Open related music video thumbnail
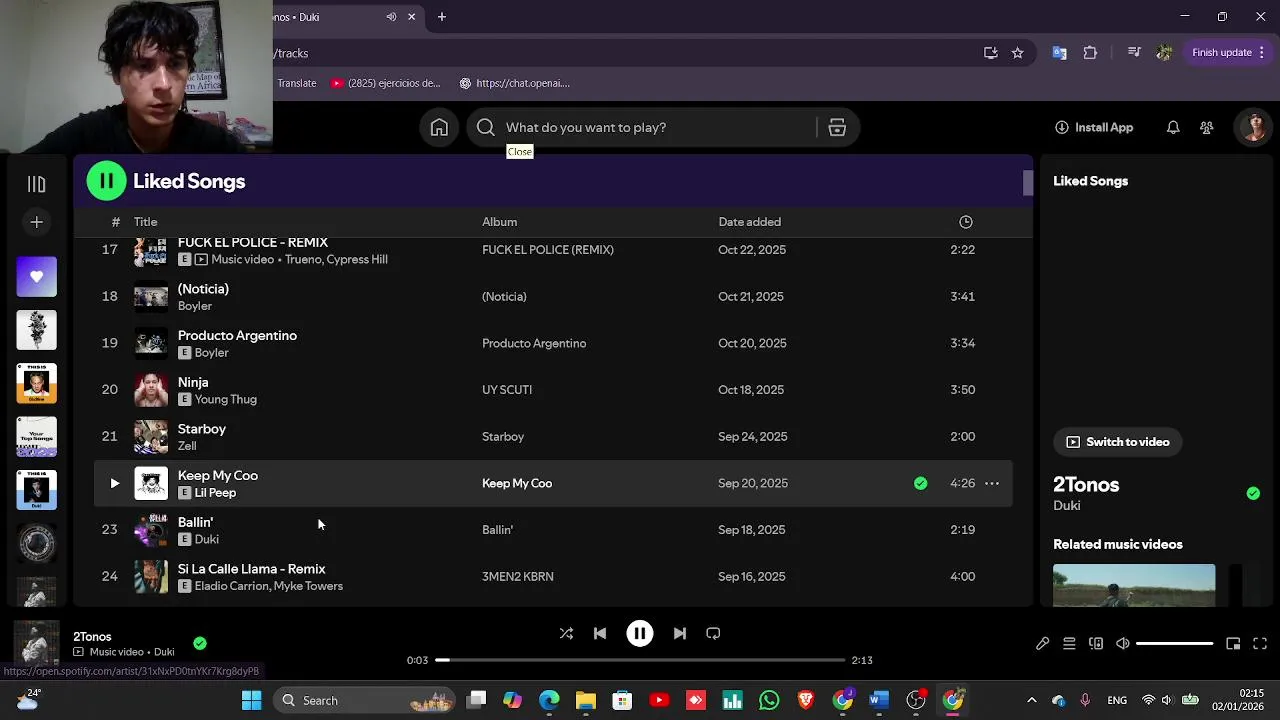Screen dimensions: 1280x720 point(1134,585)
